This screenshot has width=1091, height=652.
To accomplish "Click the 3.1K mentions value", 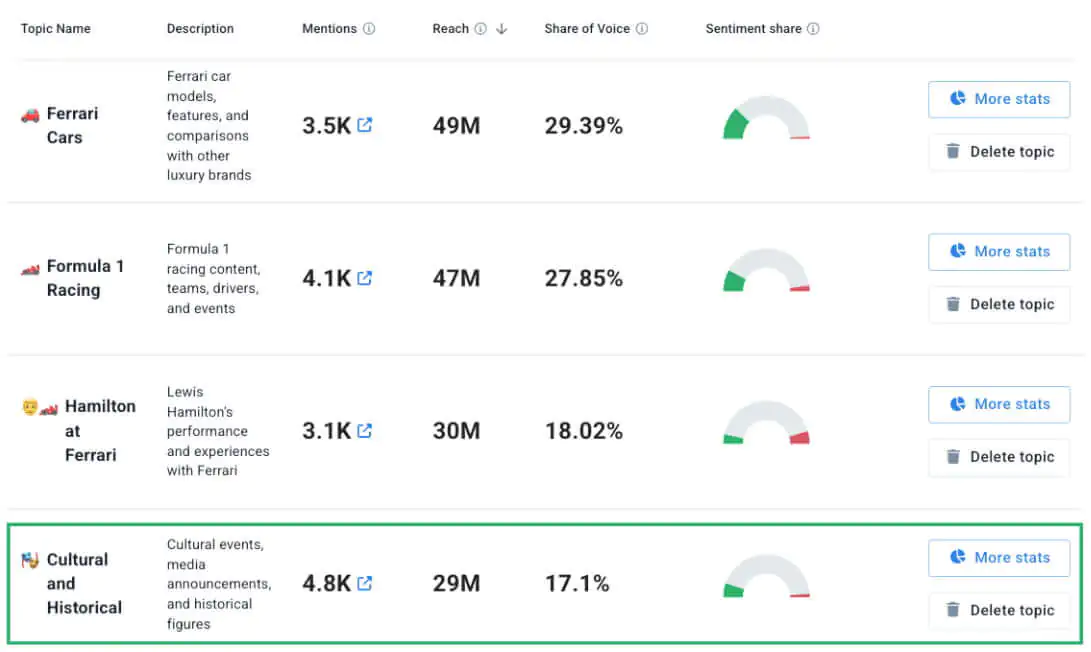I will tap(326, 431).
